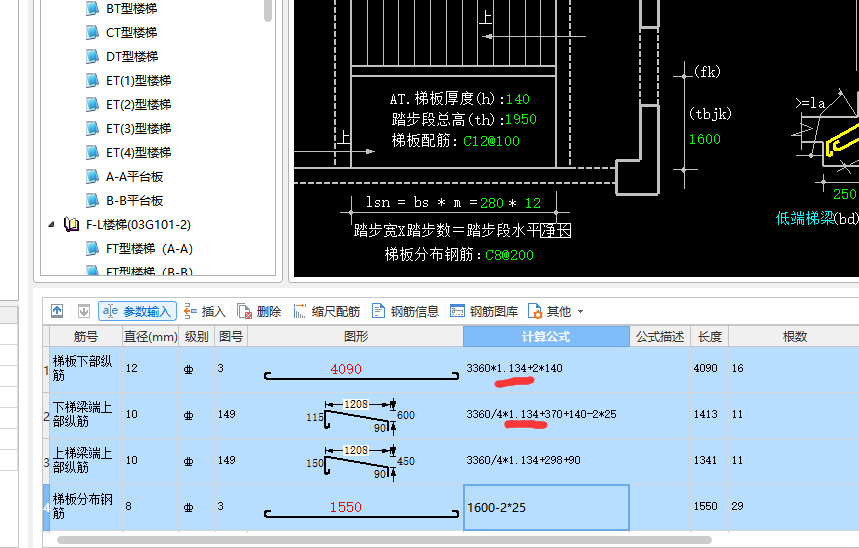Open 钢筋图库 from the toolbar

coord(484,311)
